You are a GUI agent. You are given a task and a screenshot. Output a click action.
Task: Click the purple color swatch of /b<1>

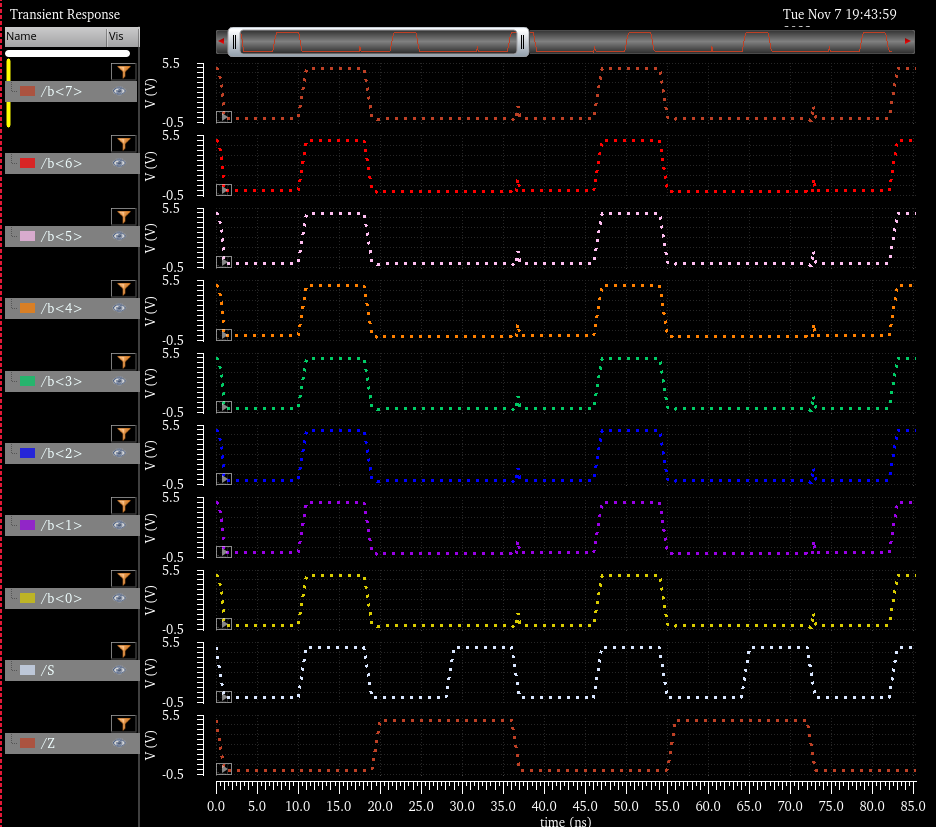[x=27, y=525]
